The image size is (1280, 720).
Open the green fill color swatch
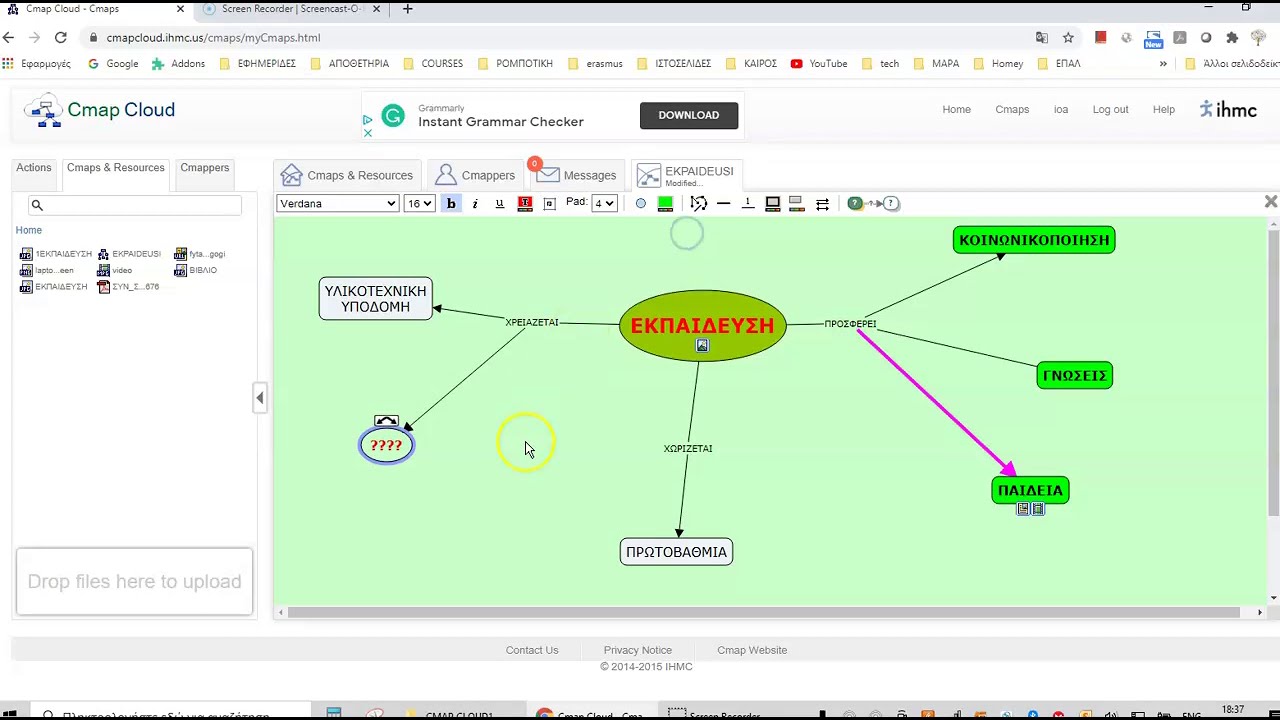tap(665, 203)
